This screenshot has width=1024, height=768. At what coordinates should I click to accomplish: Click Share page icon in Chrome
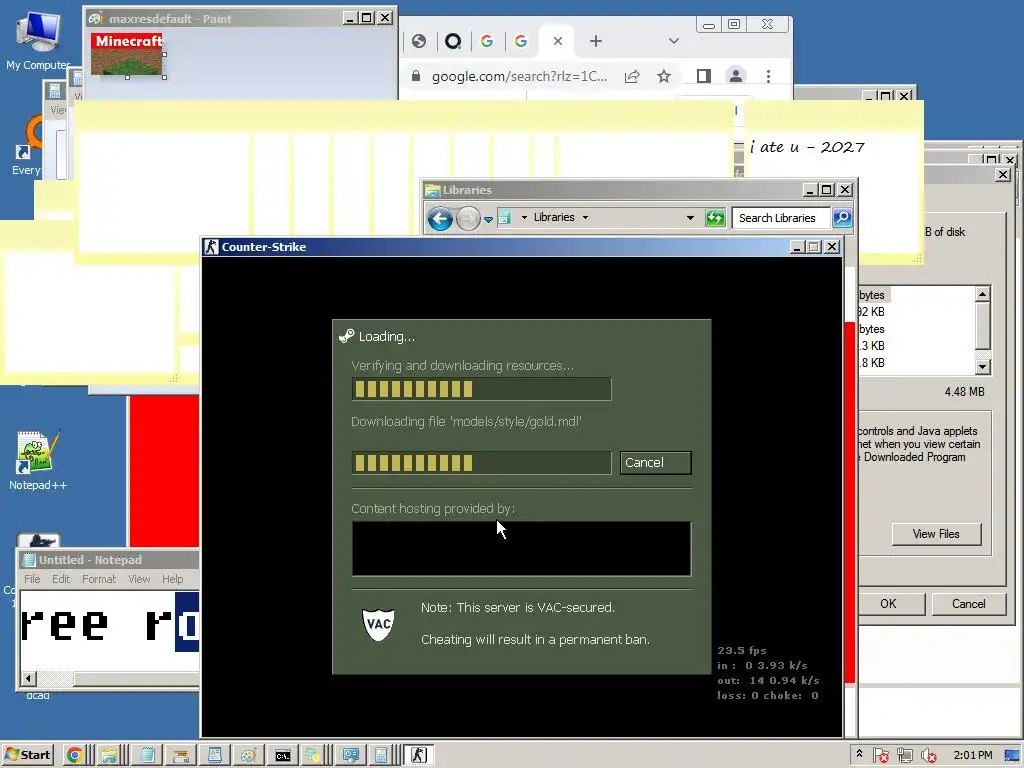coord(632,76)
